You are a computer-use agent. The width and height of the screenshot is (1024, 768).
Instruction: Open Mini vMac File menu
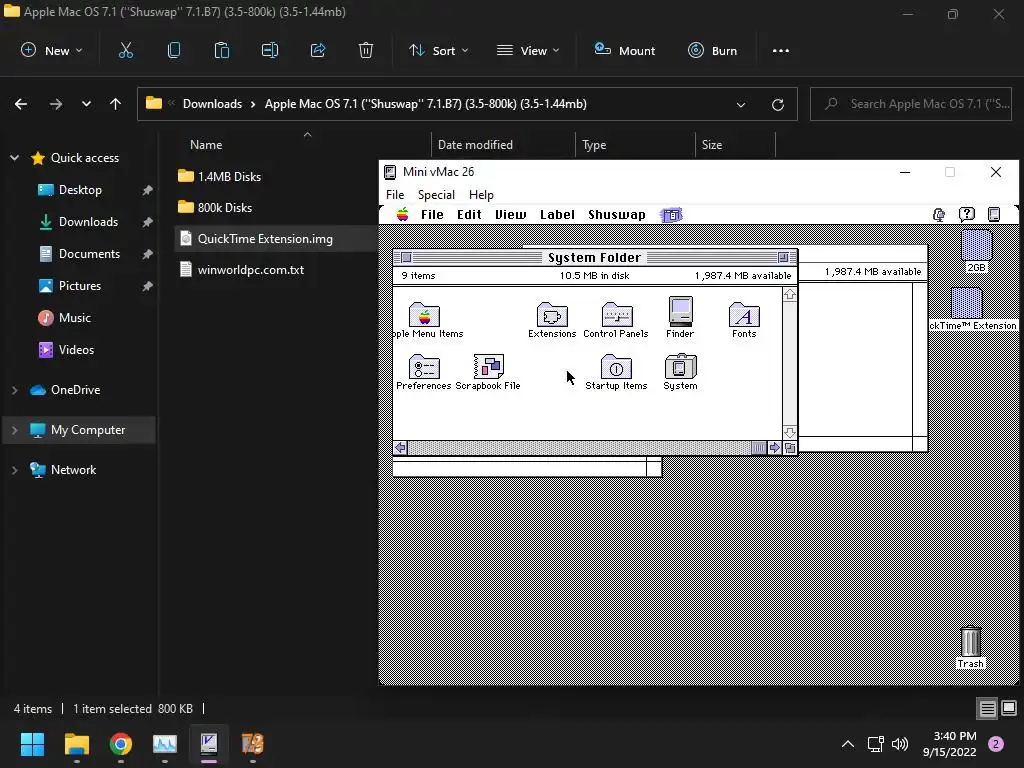pos(395,195)
